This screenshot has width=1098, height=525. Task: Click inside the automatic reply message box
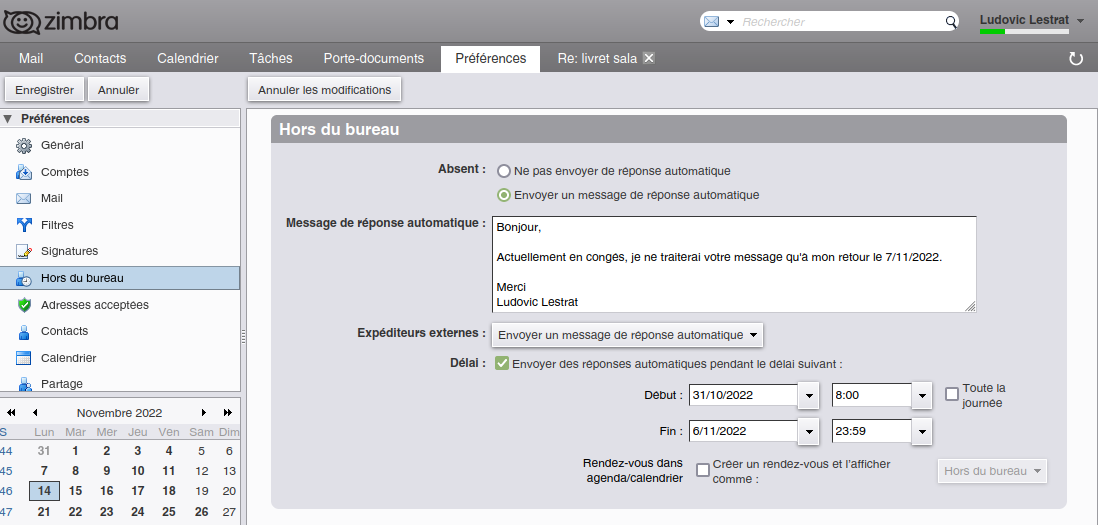733,264
